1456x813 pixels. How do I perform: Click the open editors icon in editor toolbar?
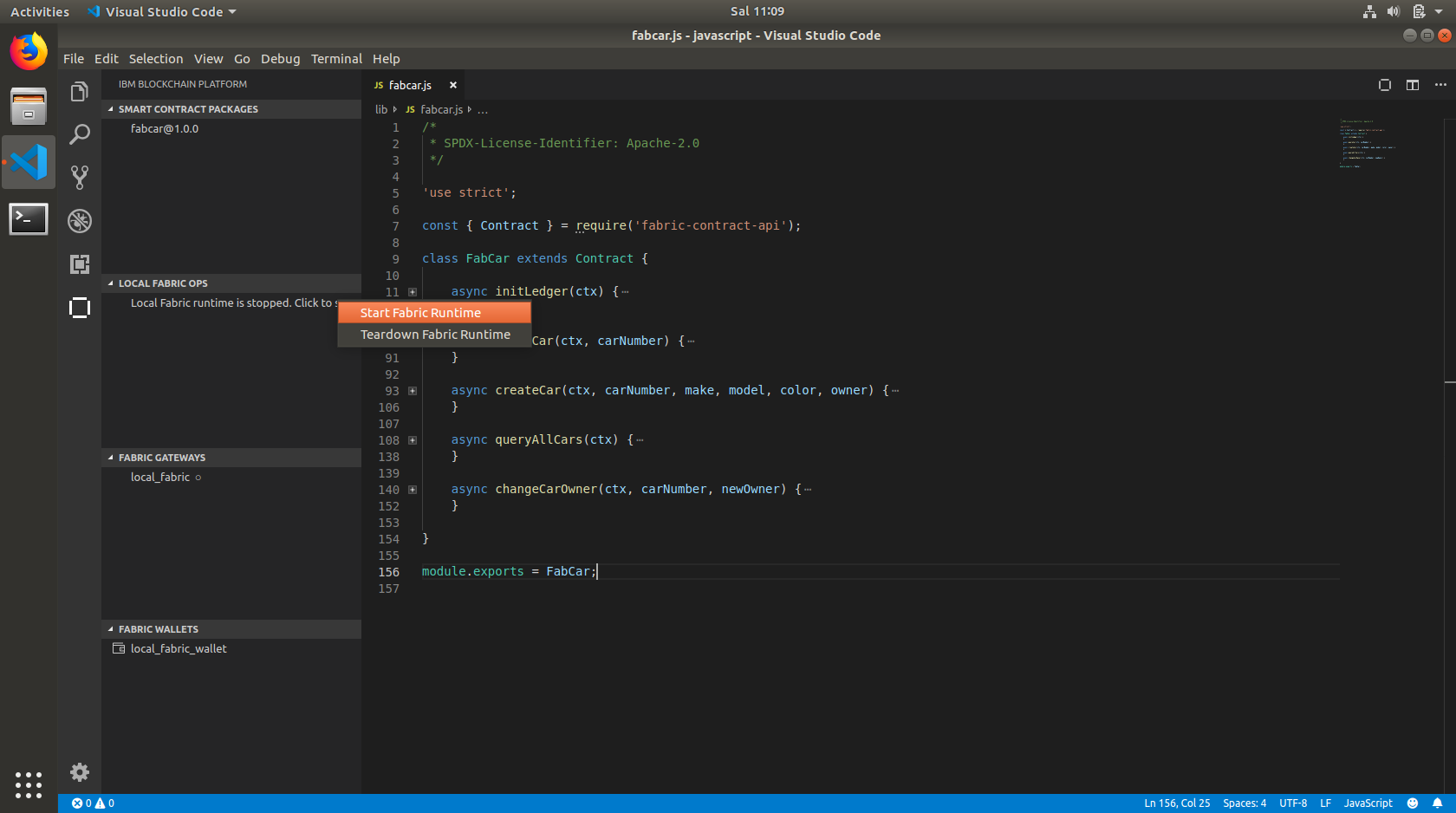pos(1384,85)
